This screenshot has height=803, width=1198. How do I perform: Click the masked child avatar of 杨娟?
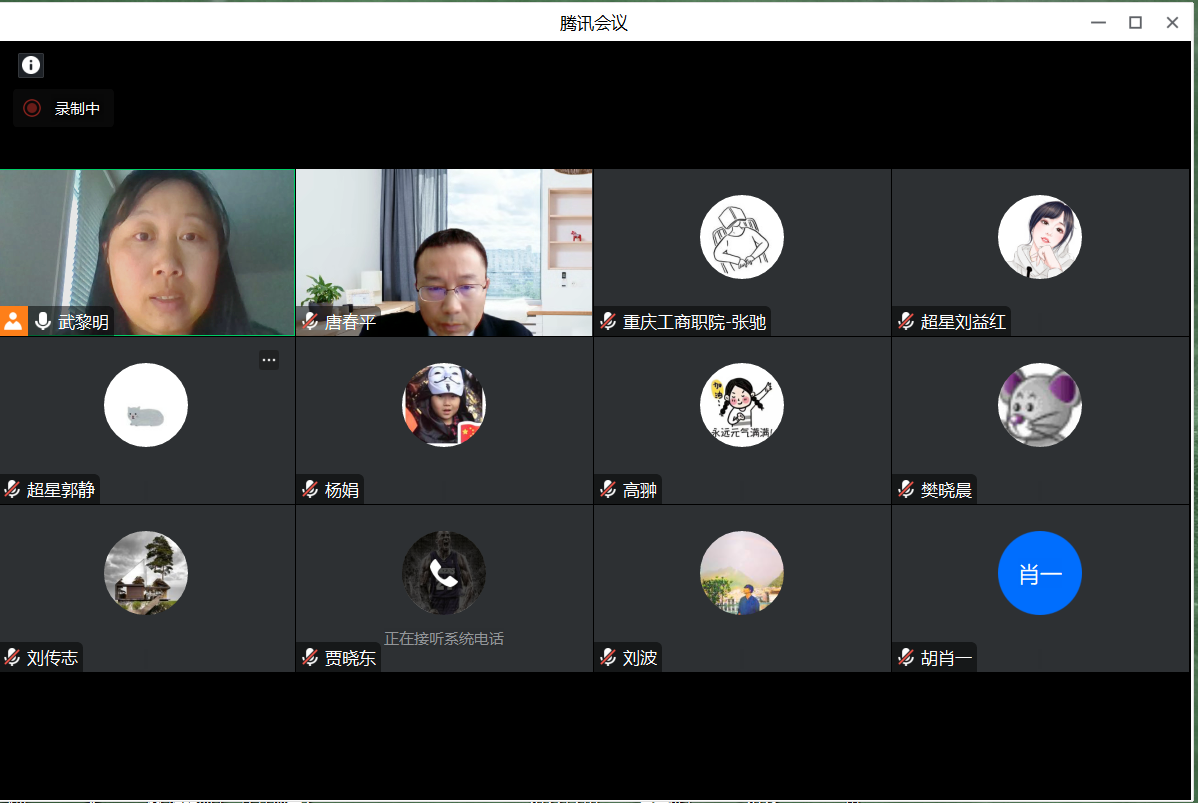(444, 405)
